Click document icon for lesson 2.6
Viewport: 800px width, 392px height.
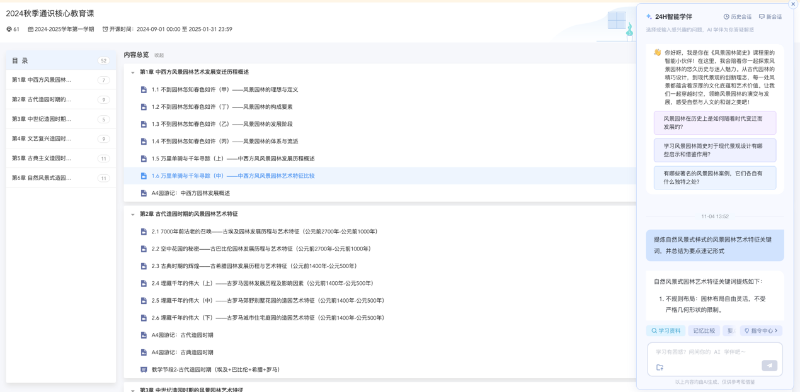[144, 317]
